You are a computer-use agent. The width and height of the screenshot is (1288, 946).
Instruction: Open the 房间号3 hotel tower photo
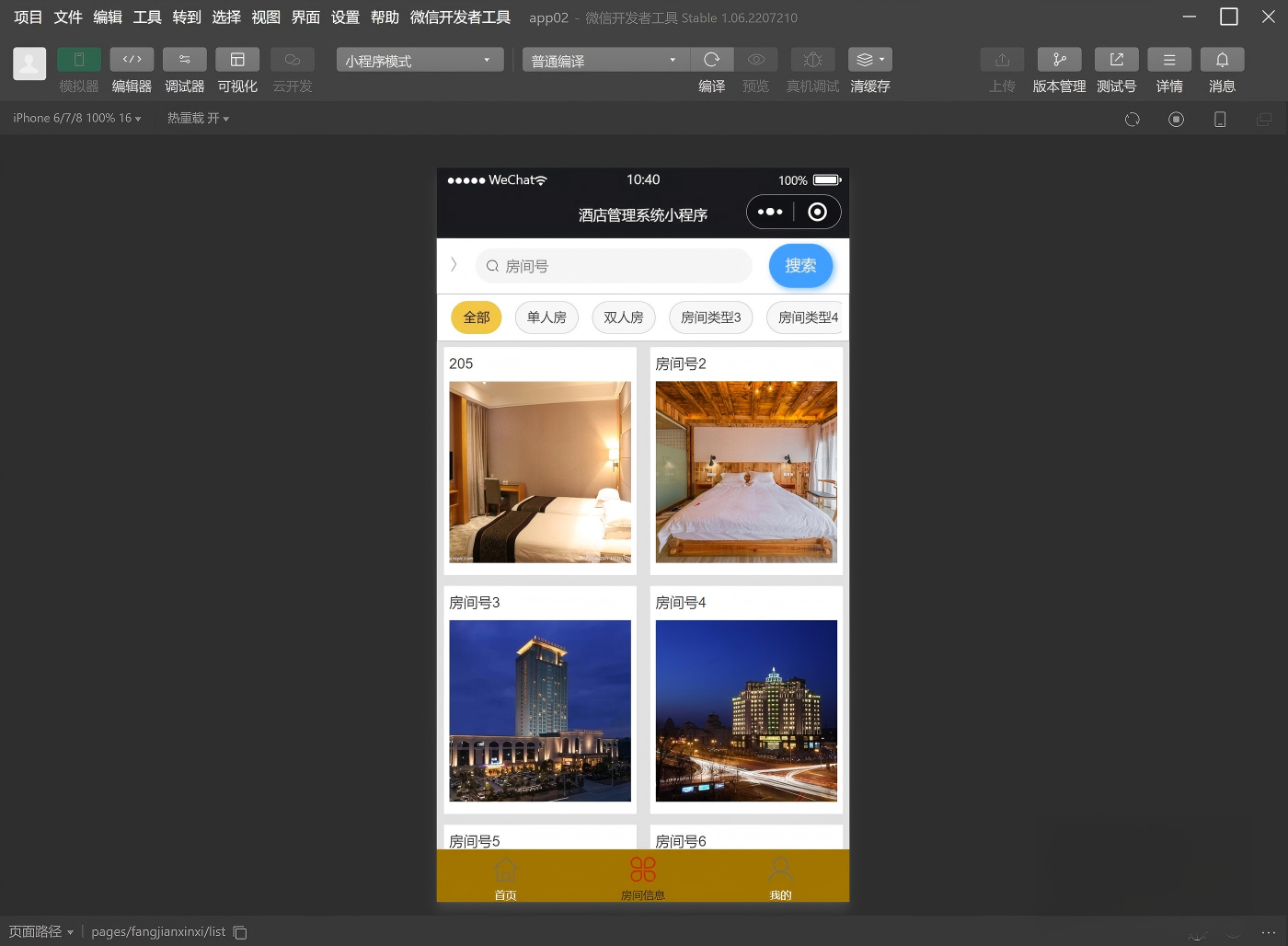(540, 710)
